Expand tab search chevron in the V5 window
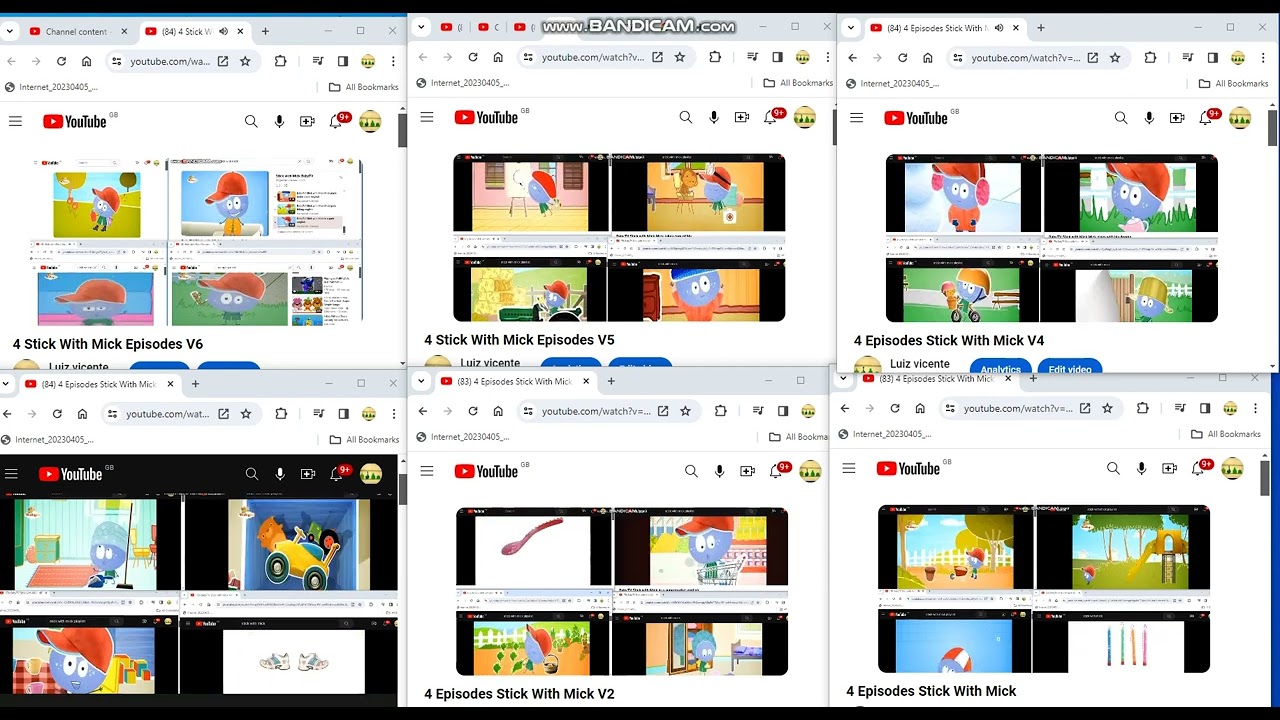The height and width of the screenshot is (720, 1280). (x=421, y=27)
